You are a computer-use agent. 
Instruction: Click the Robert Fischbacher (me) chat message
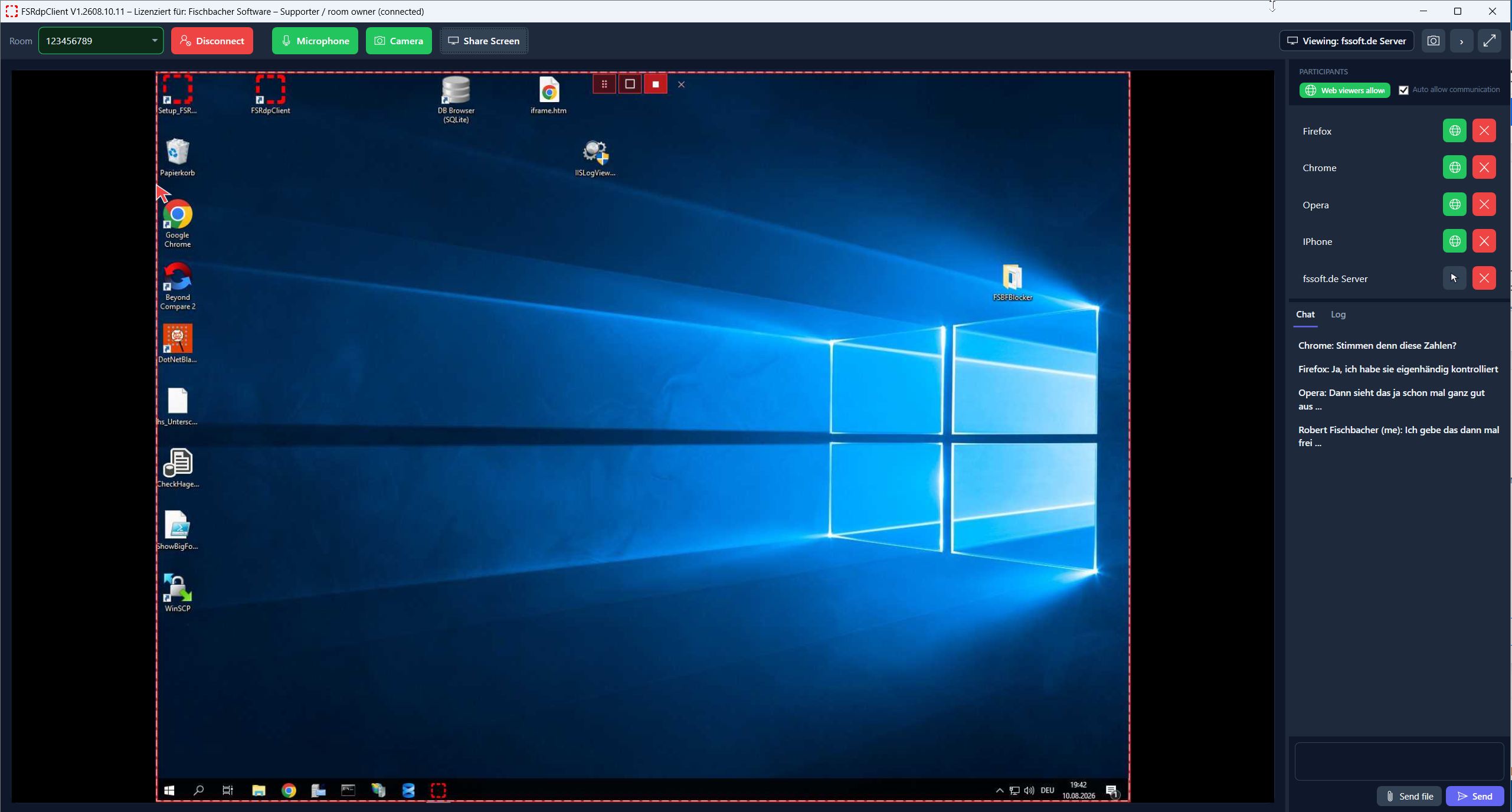point(1398,436)
